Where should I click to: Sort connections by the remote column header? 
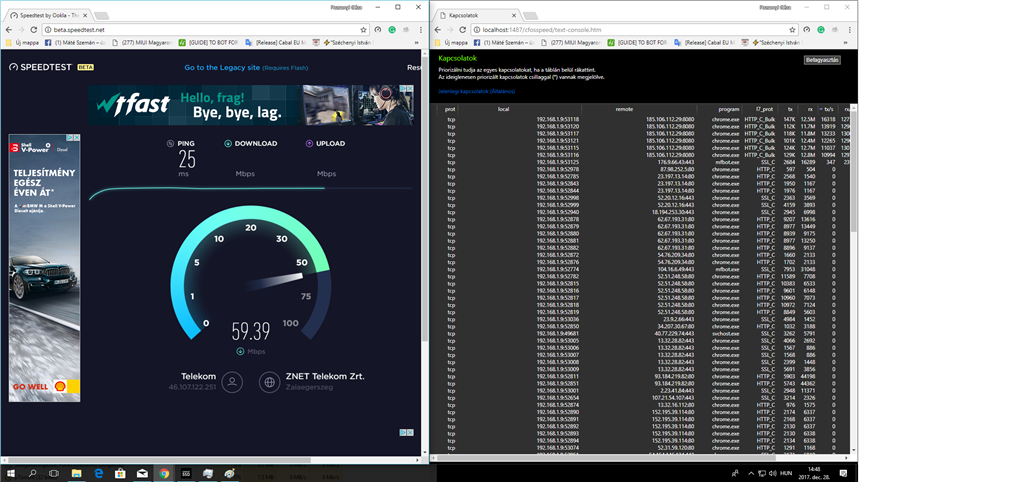pyautogui.click(x=624, y=109)
